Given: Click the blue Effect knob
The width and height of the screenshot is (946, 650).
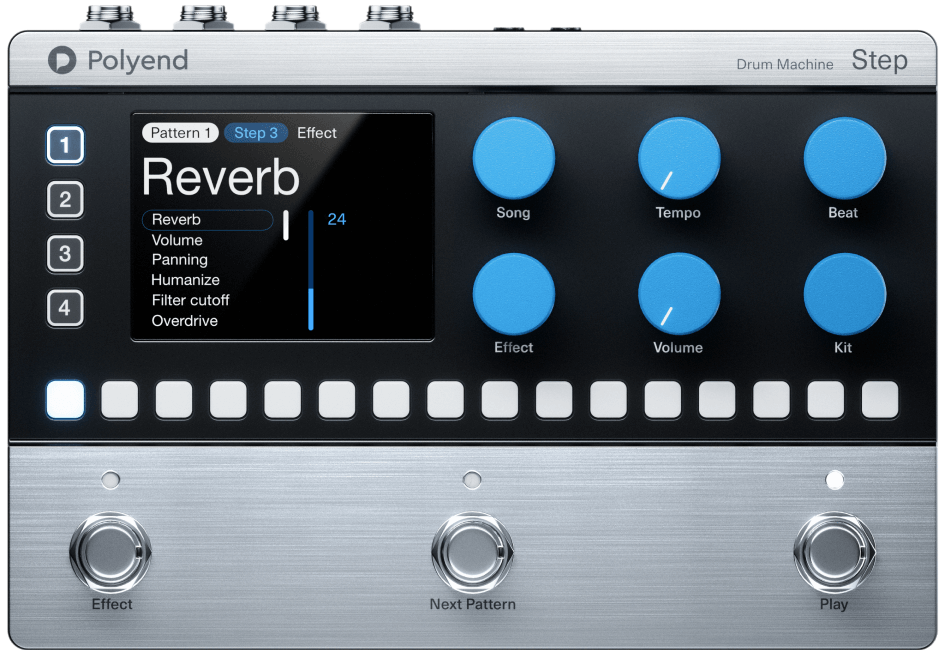Looking at the screenshot, I should (x=513, y=294).
